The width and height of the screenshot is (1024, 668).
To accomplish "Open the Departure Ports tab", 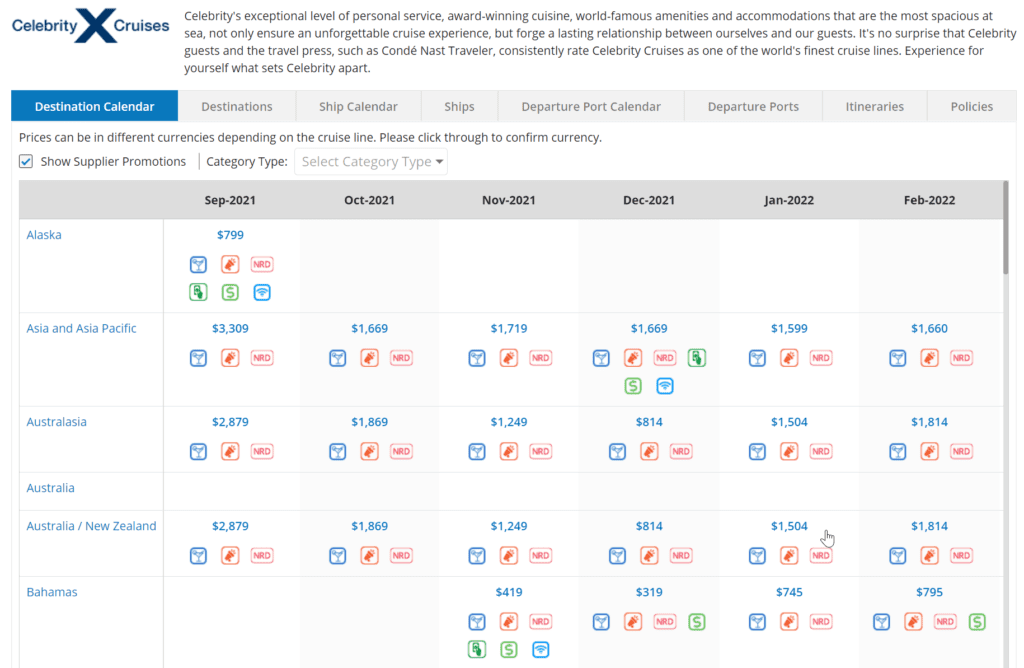I will click(x=753, y=106).
